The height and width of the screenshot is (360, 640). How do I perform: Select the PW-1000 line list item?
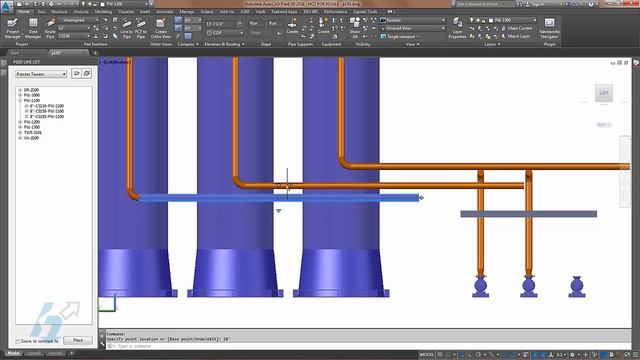coord(32,95)
